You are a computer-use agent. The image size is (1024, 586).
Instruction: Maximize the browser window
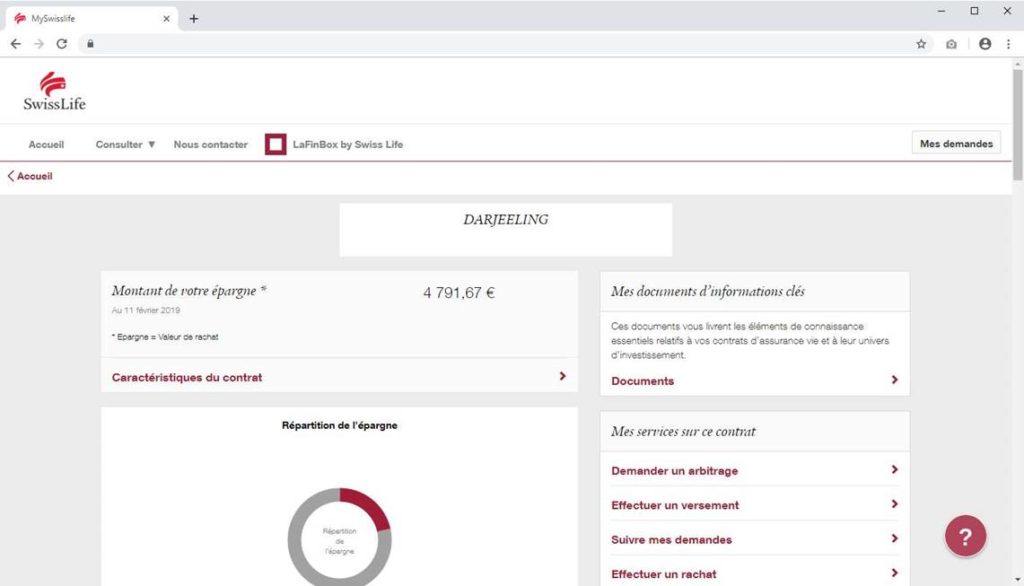(x=974, y=11)
